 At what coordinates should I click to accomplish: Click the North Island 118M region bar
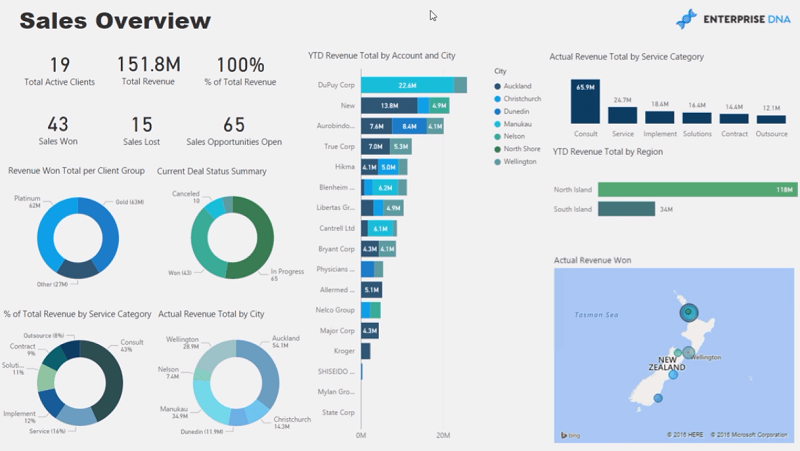[697, 189]
